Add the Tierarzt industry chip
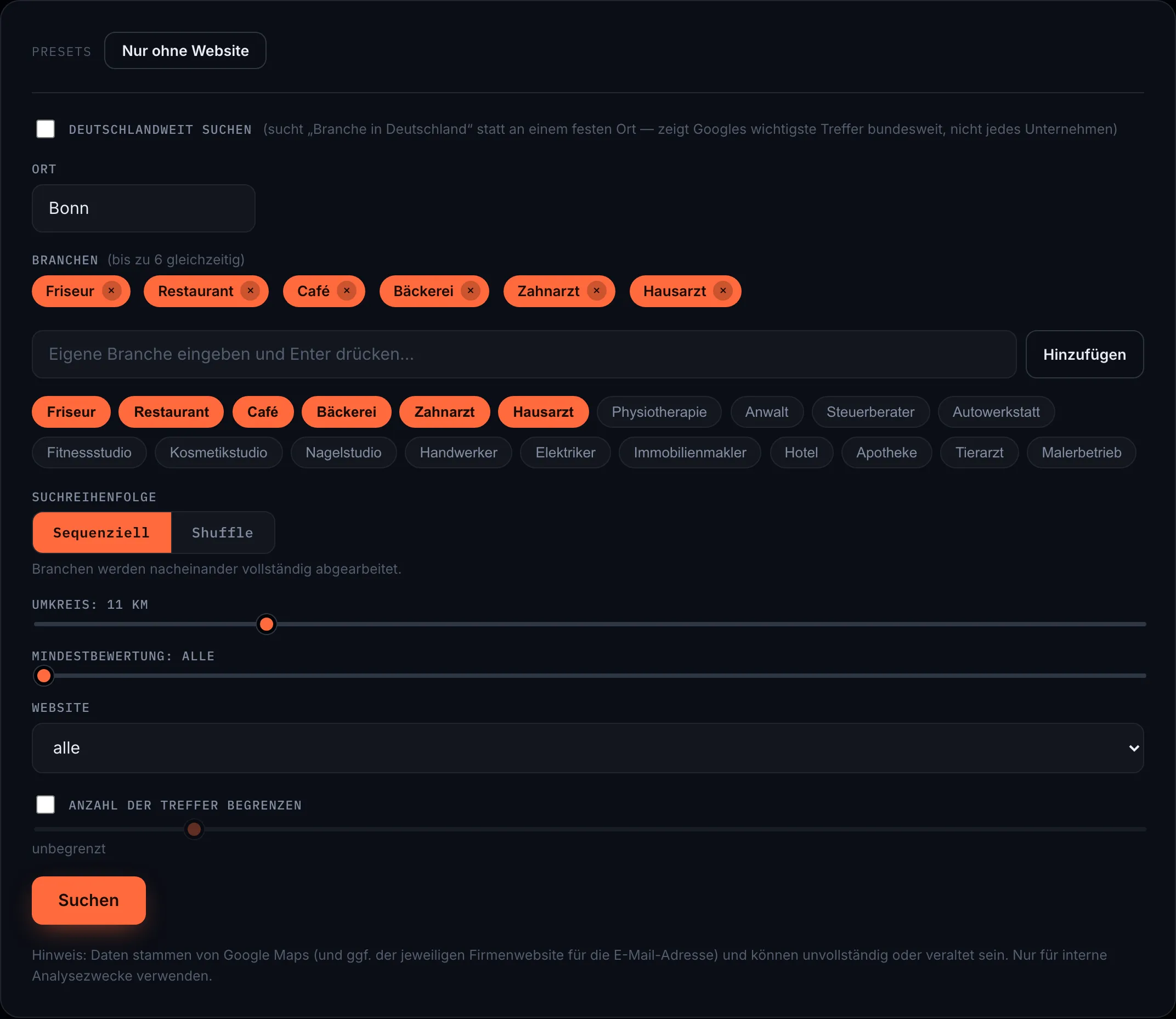This screenshot has width=1176, height=1019. (x=979, y=452)
